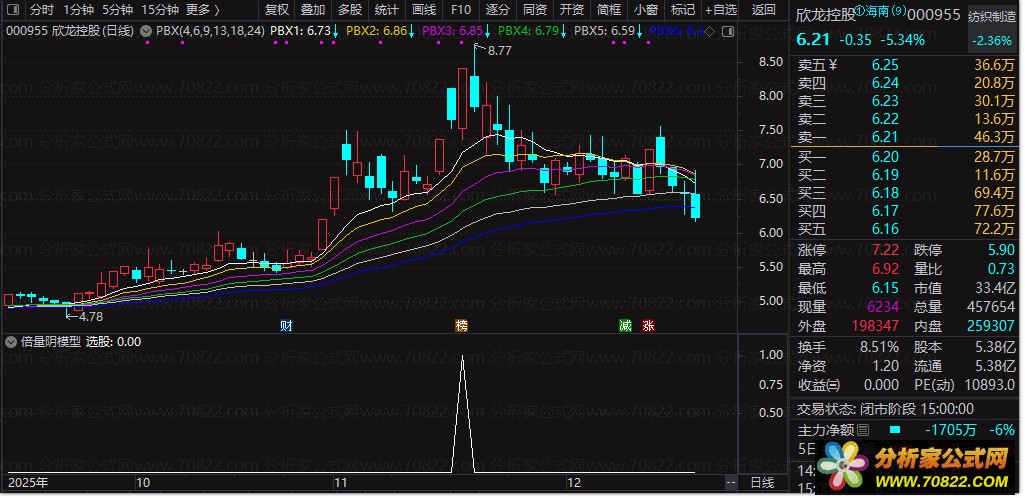Open the 主力净额 details list icon
The height and width of the screenshot is (498, 1025).
pos(864,430)
